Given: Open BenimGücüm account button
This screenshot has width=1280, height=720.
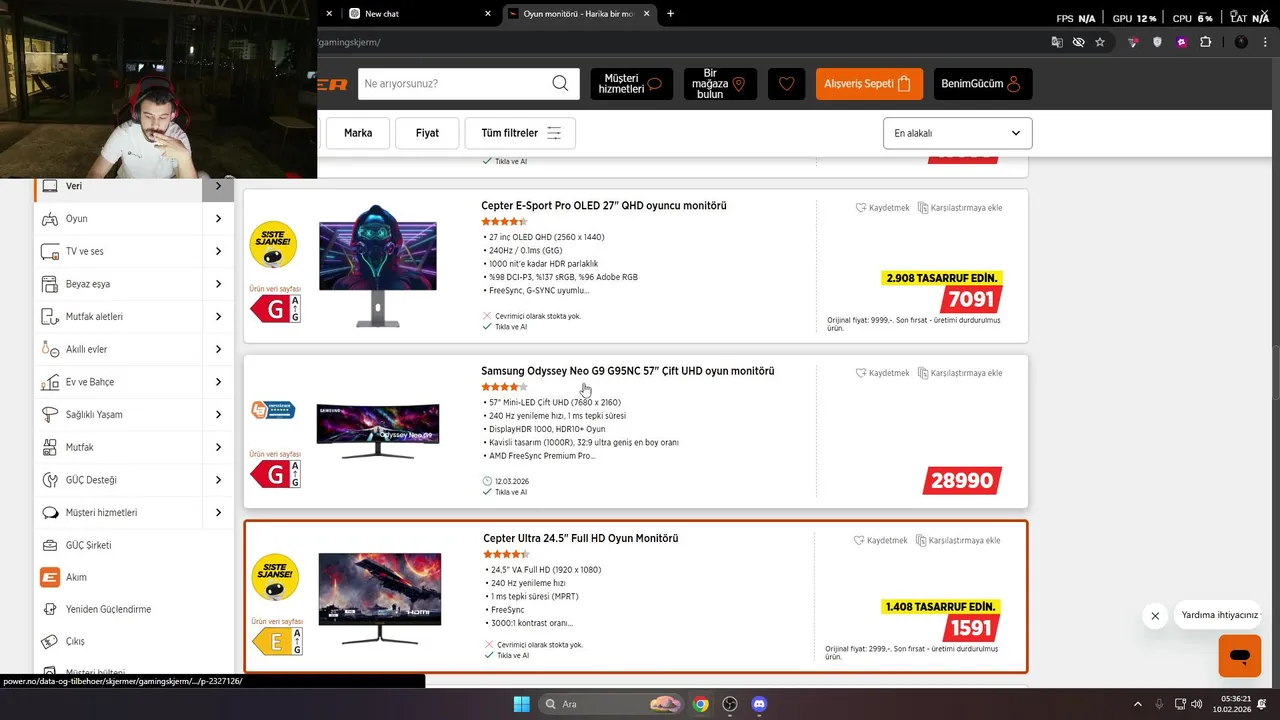Looking at the screenshot, I should pos(983,84).
